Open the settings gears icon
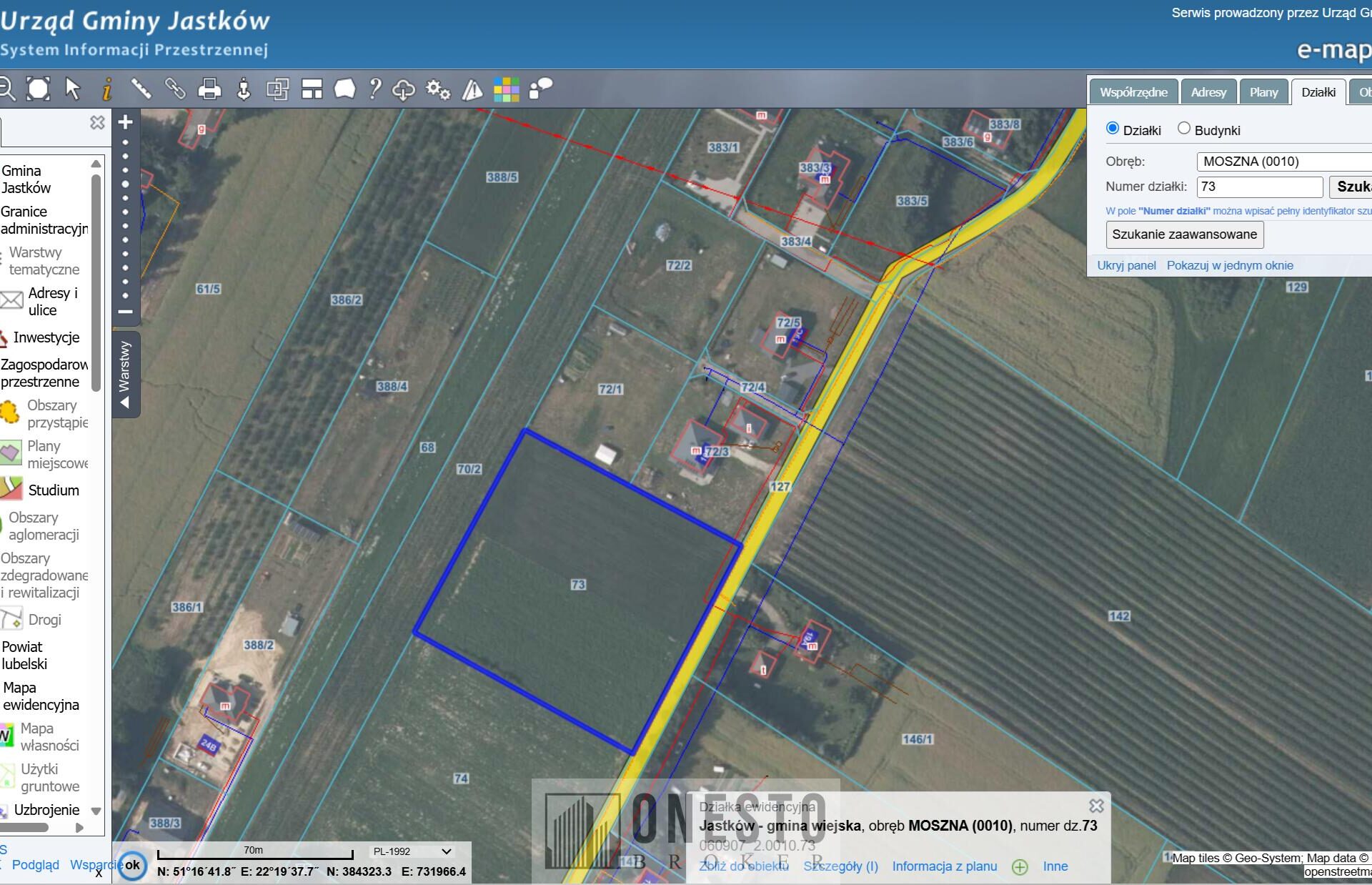This screenshot has height=885, width=1372. pos(437,89)
